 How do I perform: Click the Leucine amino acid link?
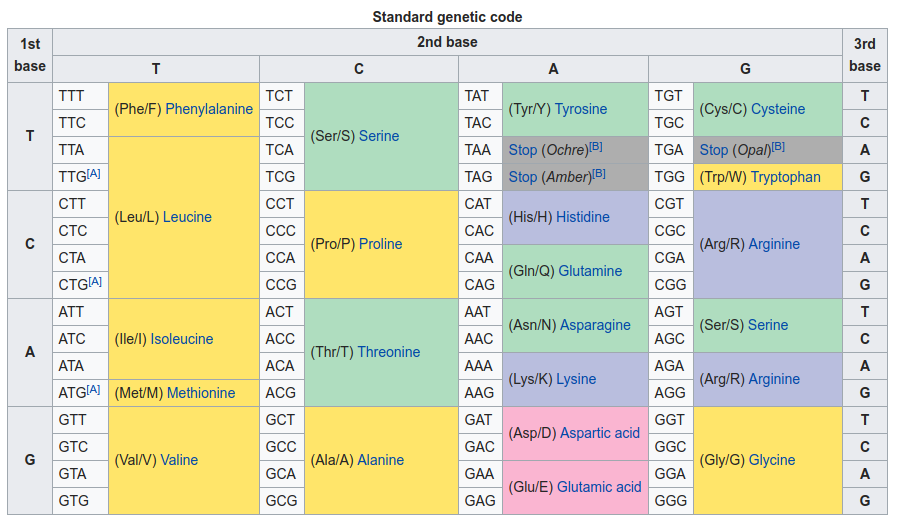(x=187, y=217)
